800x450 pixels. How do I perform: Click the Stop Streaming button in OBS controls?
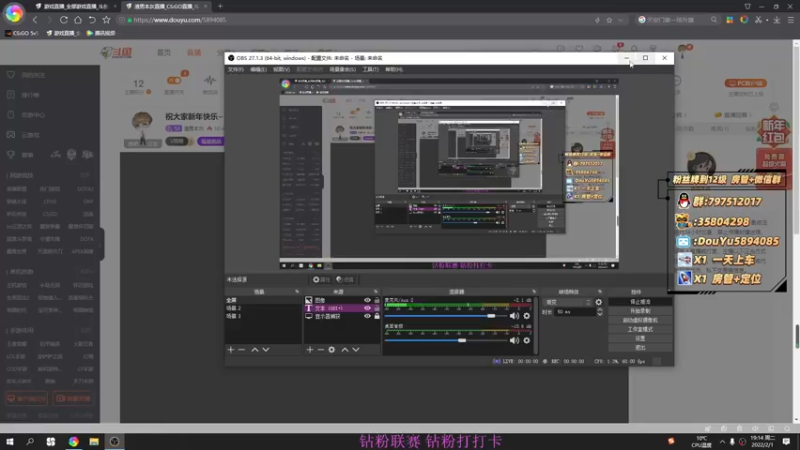640,302
